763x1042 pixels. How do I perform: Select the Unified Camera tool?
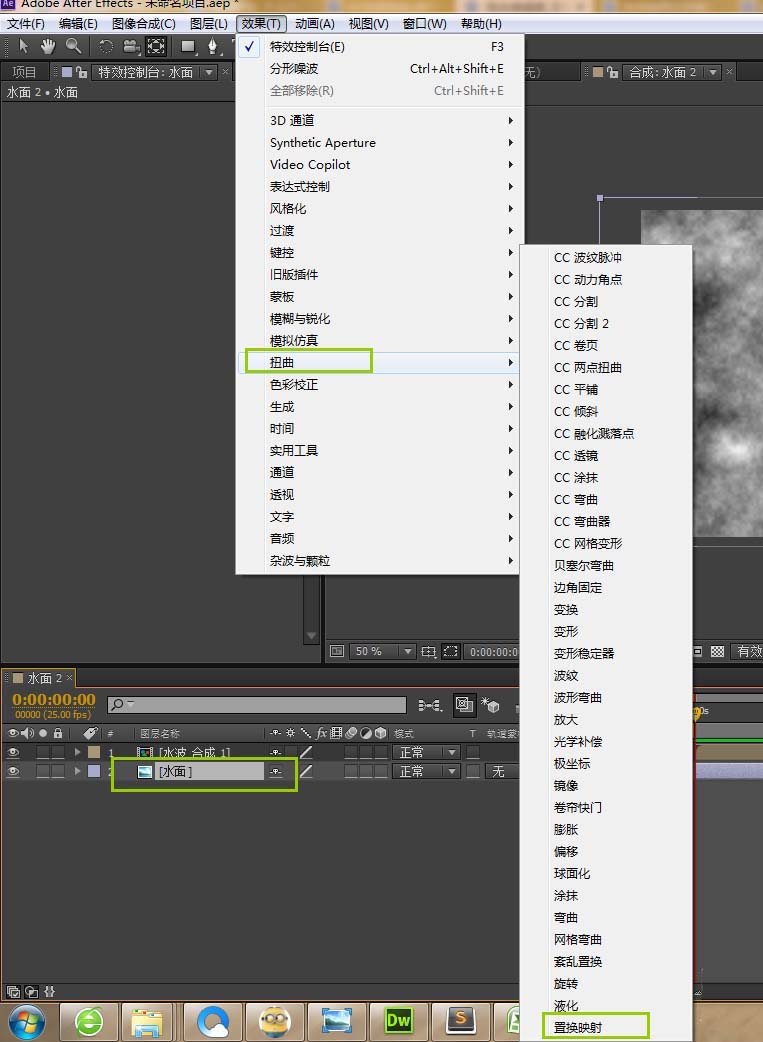[132, 47]
